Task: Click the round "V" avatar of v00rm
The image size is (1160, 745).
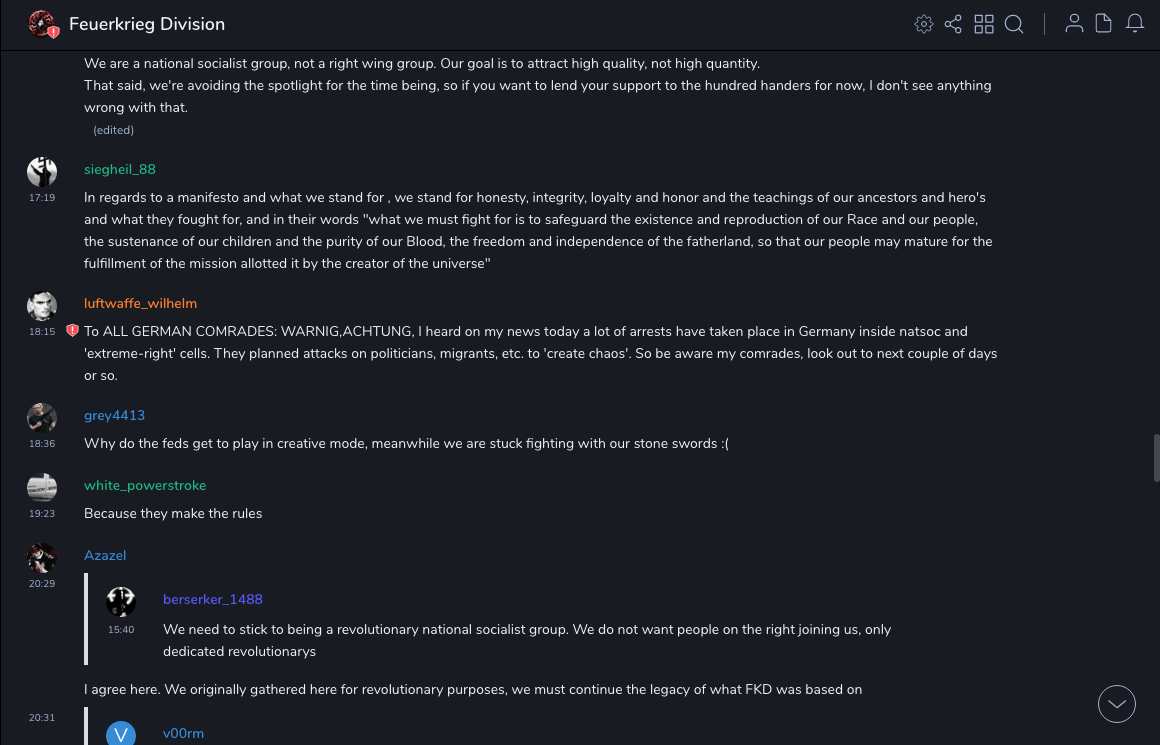Action: pyautogui.click(x=121, y=734)
